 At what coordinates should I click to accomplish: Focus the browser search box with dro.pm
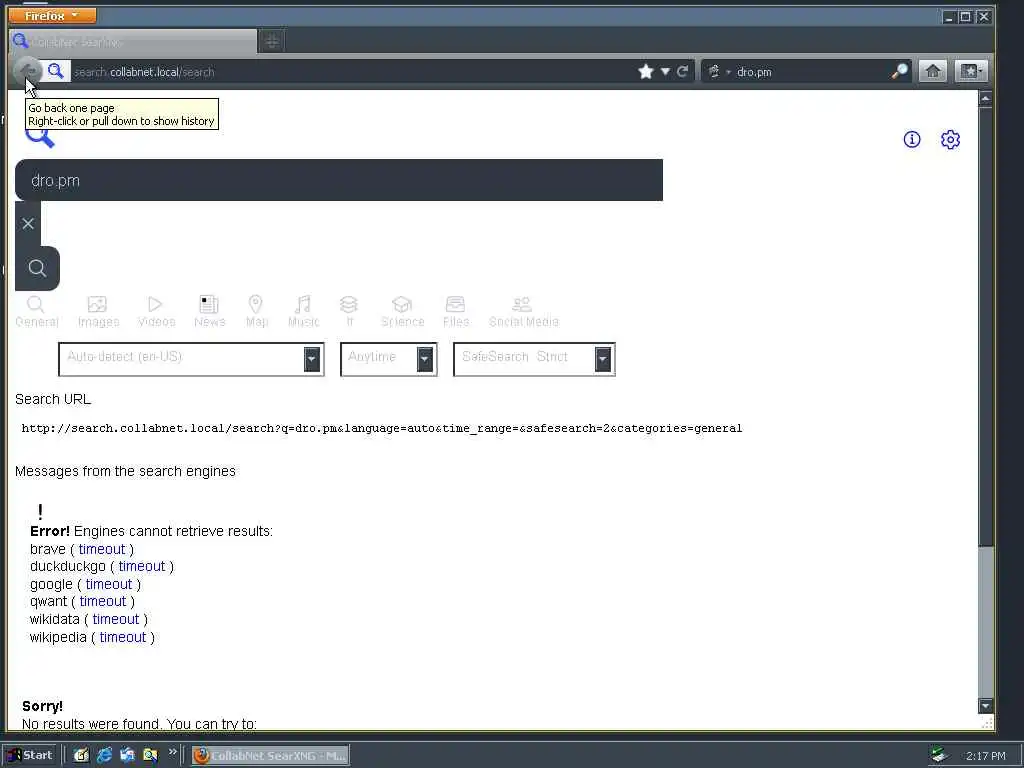(810, 72)
